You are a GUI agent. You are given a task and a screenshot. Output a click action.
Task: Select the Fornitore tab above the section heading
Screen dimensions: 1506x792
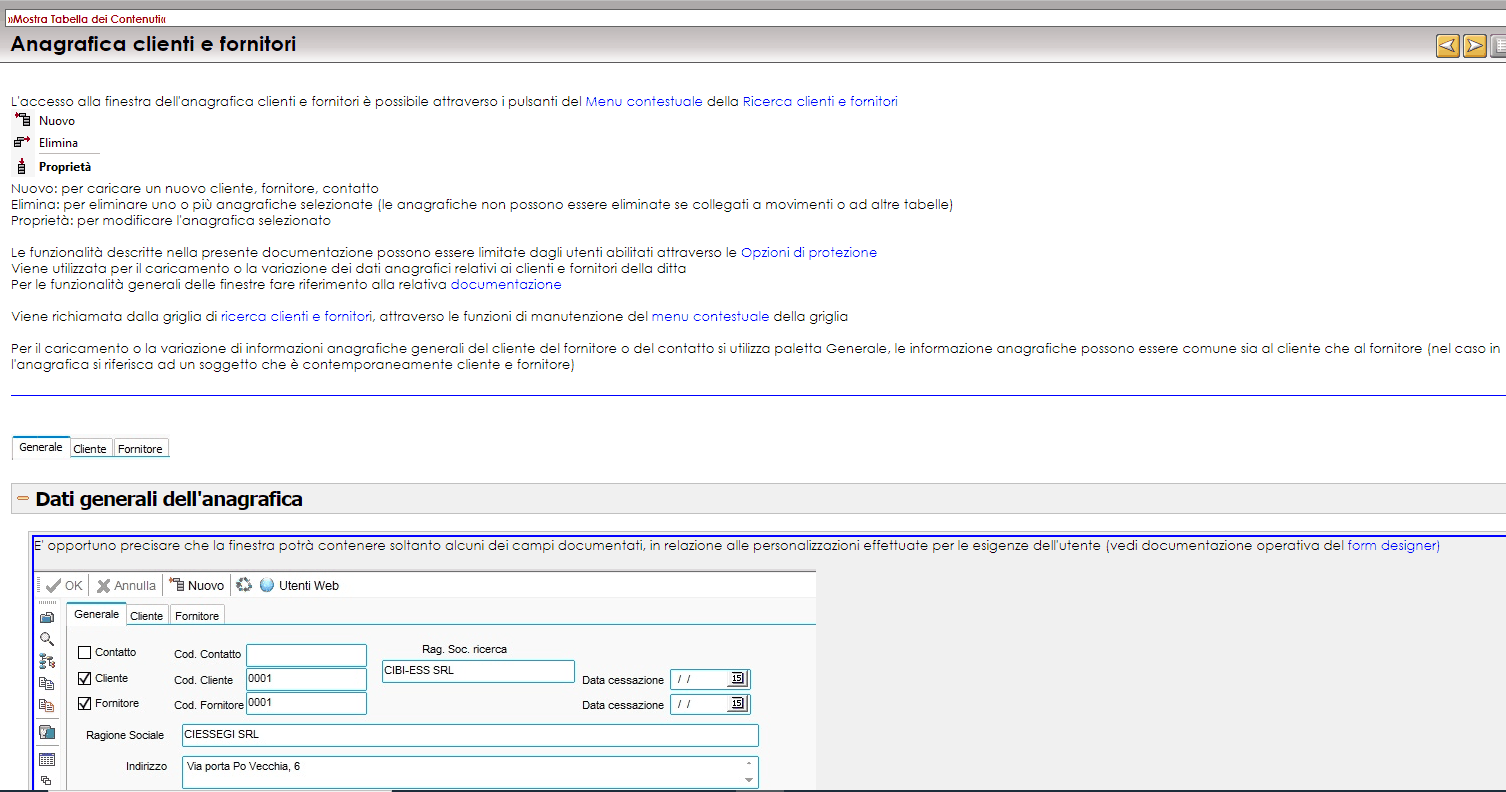[140, 449]
